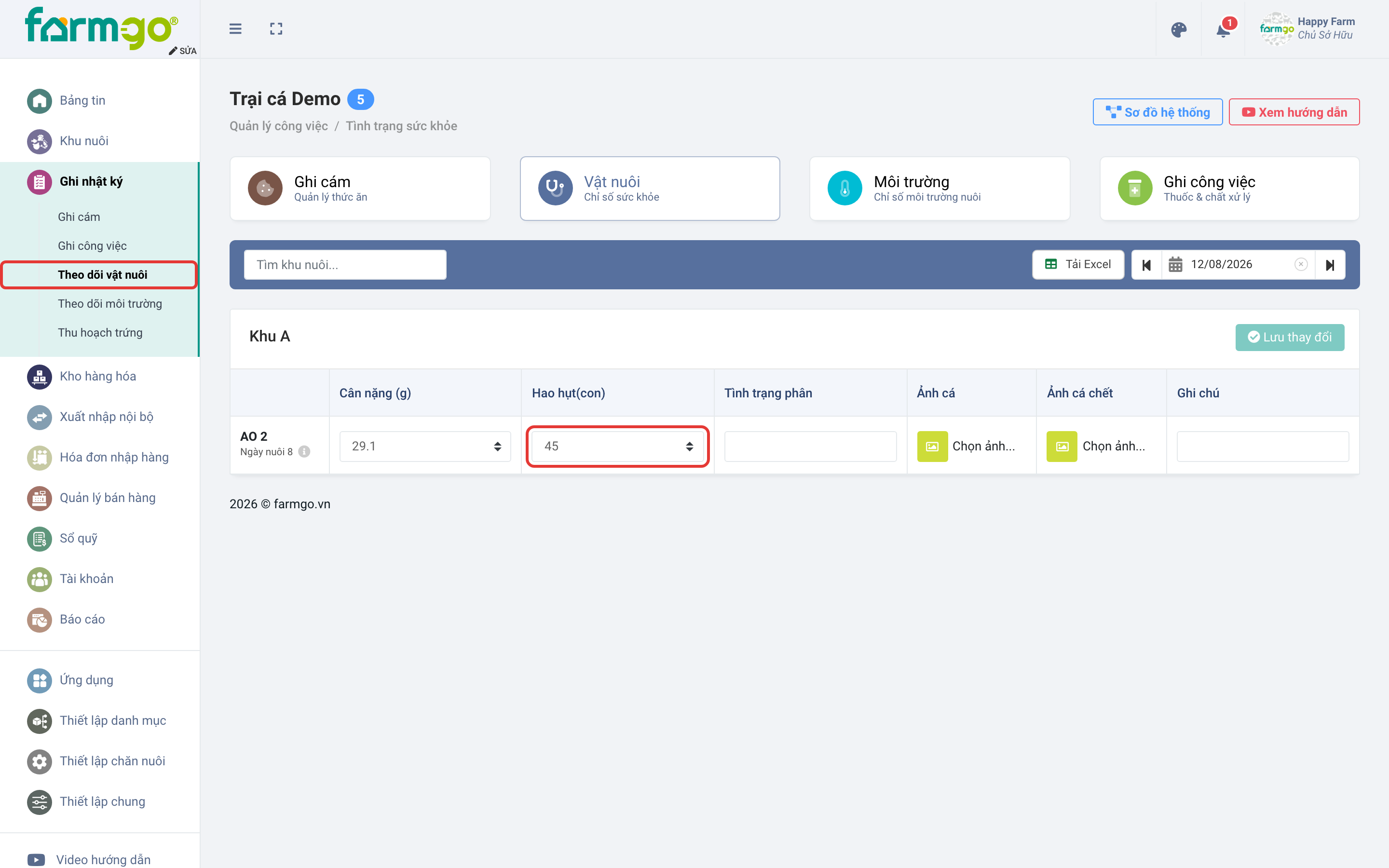
Task: Open Happy Farm user profile
Action: [x=1307, y=29]
